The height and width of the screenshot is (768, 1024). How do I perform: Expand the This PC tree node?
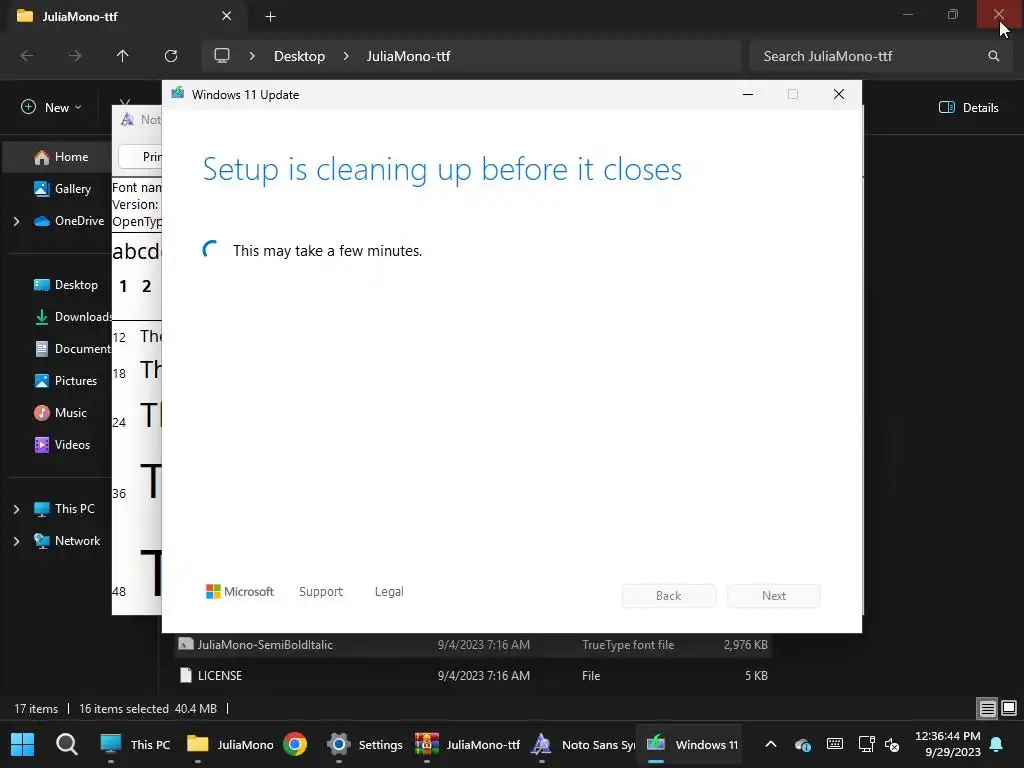tap(16, 509)
